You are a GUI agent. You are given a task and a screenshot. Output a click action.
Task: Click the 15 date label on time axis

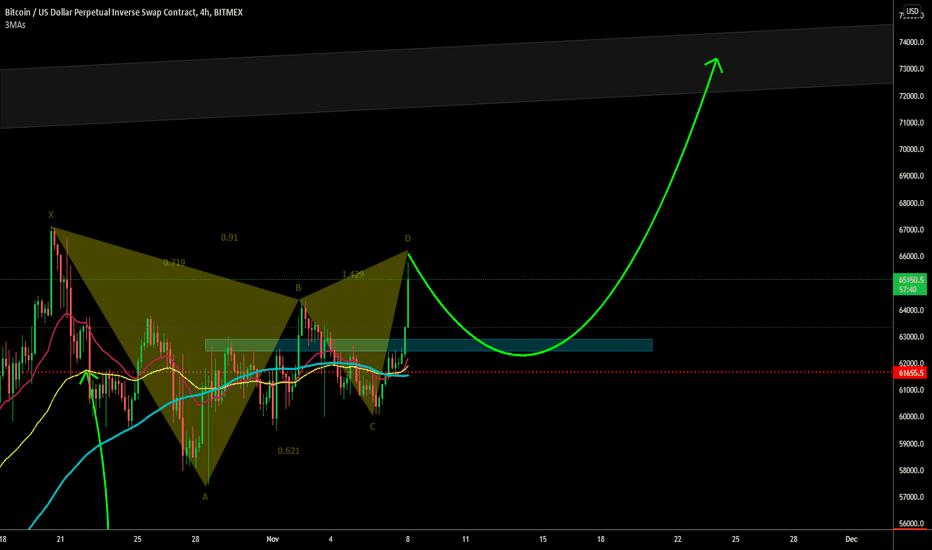point(543,539)
